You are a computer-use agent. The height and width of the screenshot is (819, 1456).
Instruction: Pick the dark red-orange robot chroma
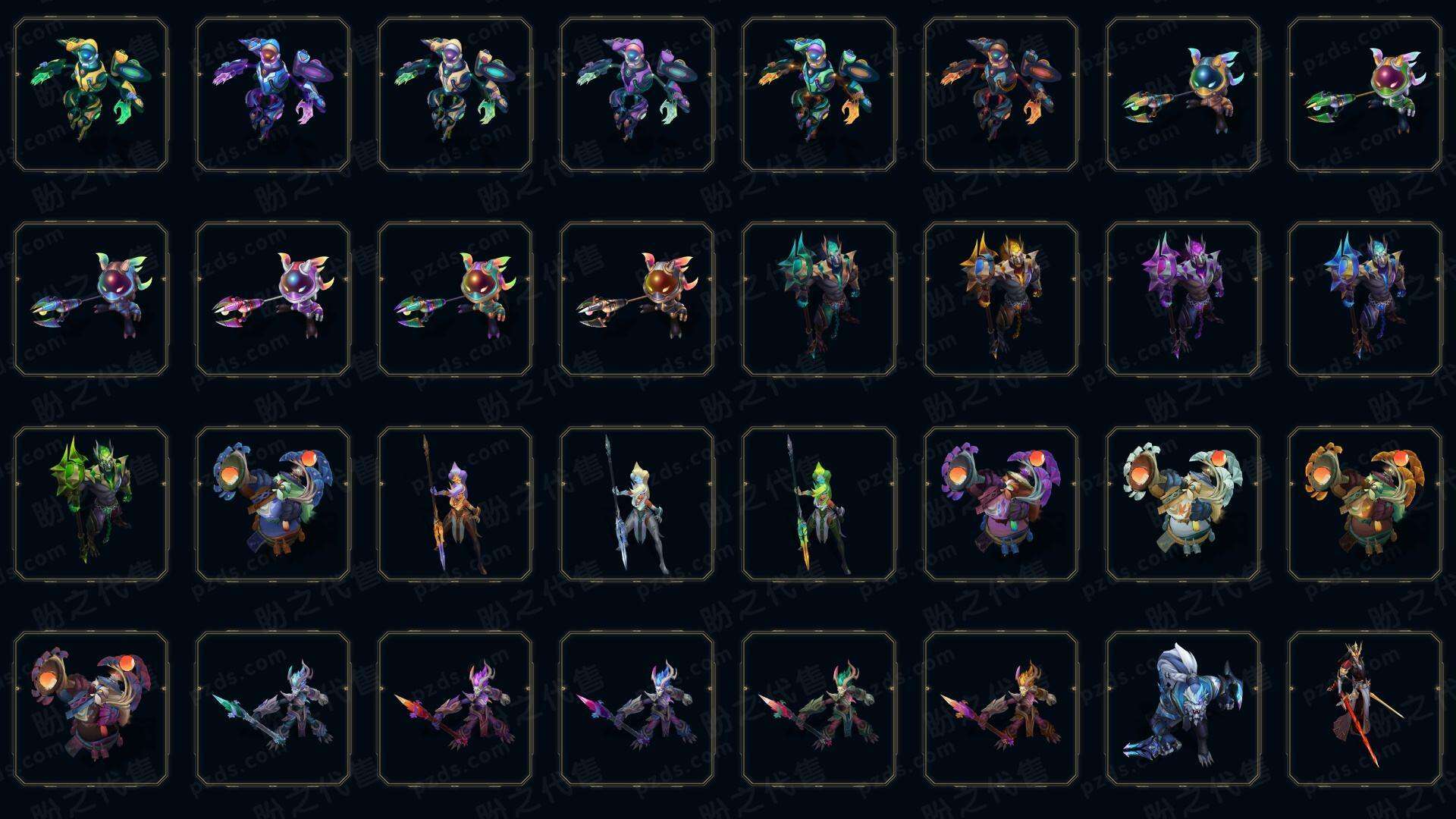point(1001,95)
